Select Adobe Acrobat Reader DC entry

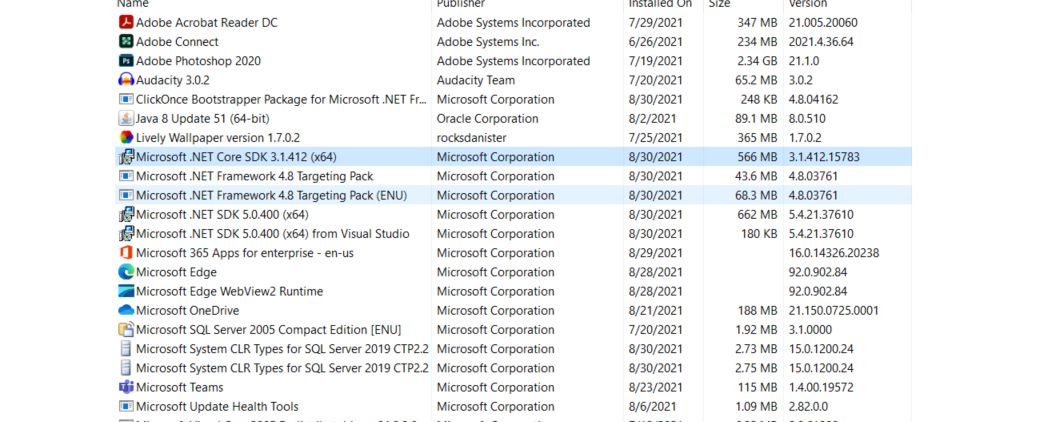[x=206, y=22]
